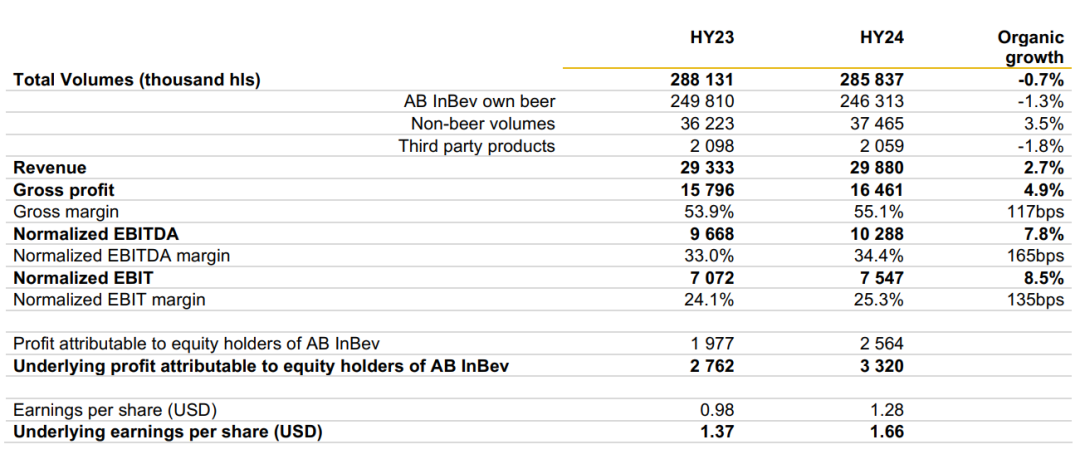Screen dimensions: 1080x459
Task: Click EBITDA value 9 668
Action: 712,234
